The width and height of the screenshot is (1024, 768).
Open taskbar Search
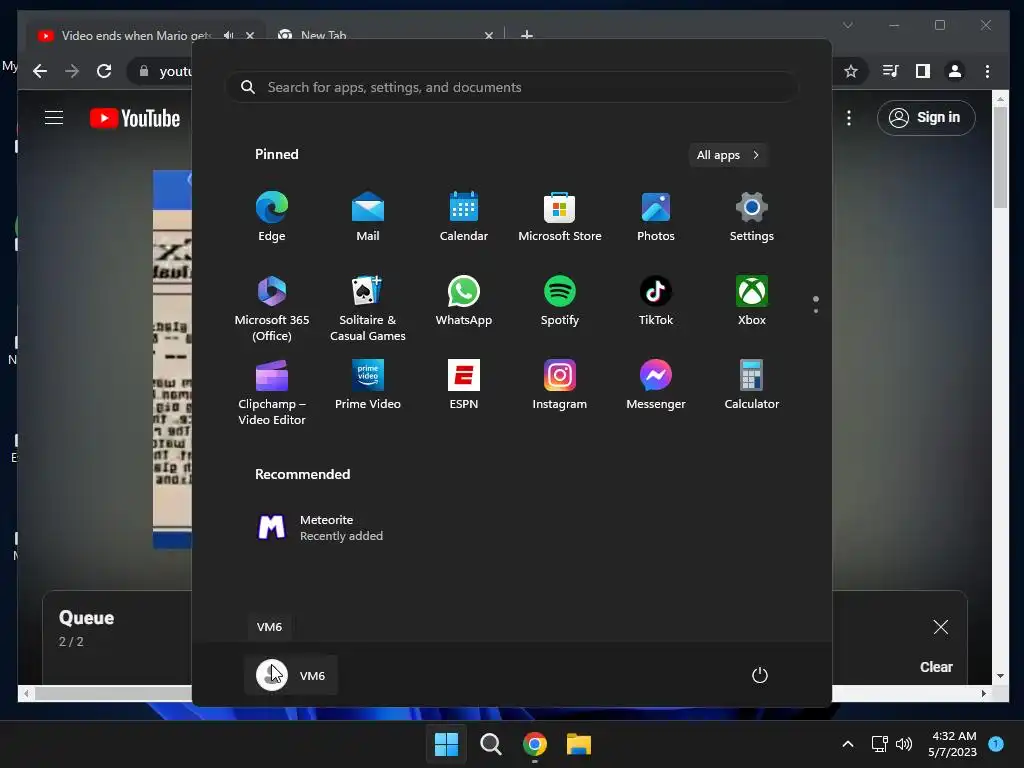coord(490,744)
